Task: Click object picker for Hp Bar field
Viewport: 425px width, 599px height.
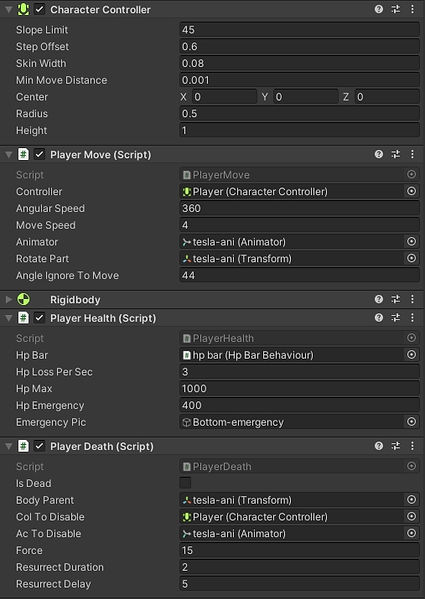Action: pyautogui.click(x=411, y=355)
